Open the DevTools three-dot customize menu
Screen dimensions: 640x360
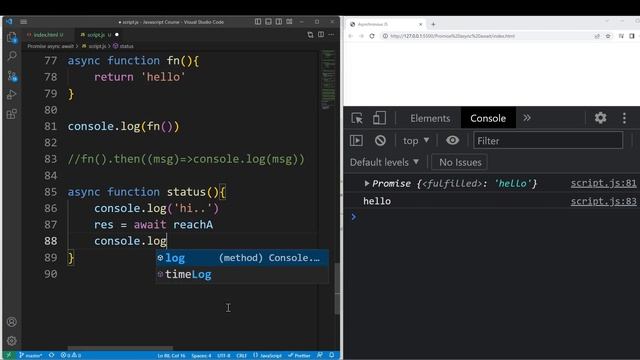624,118
